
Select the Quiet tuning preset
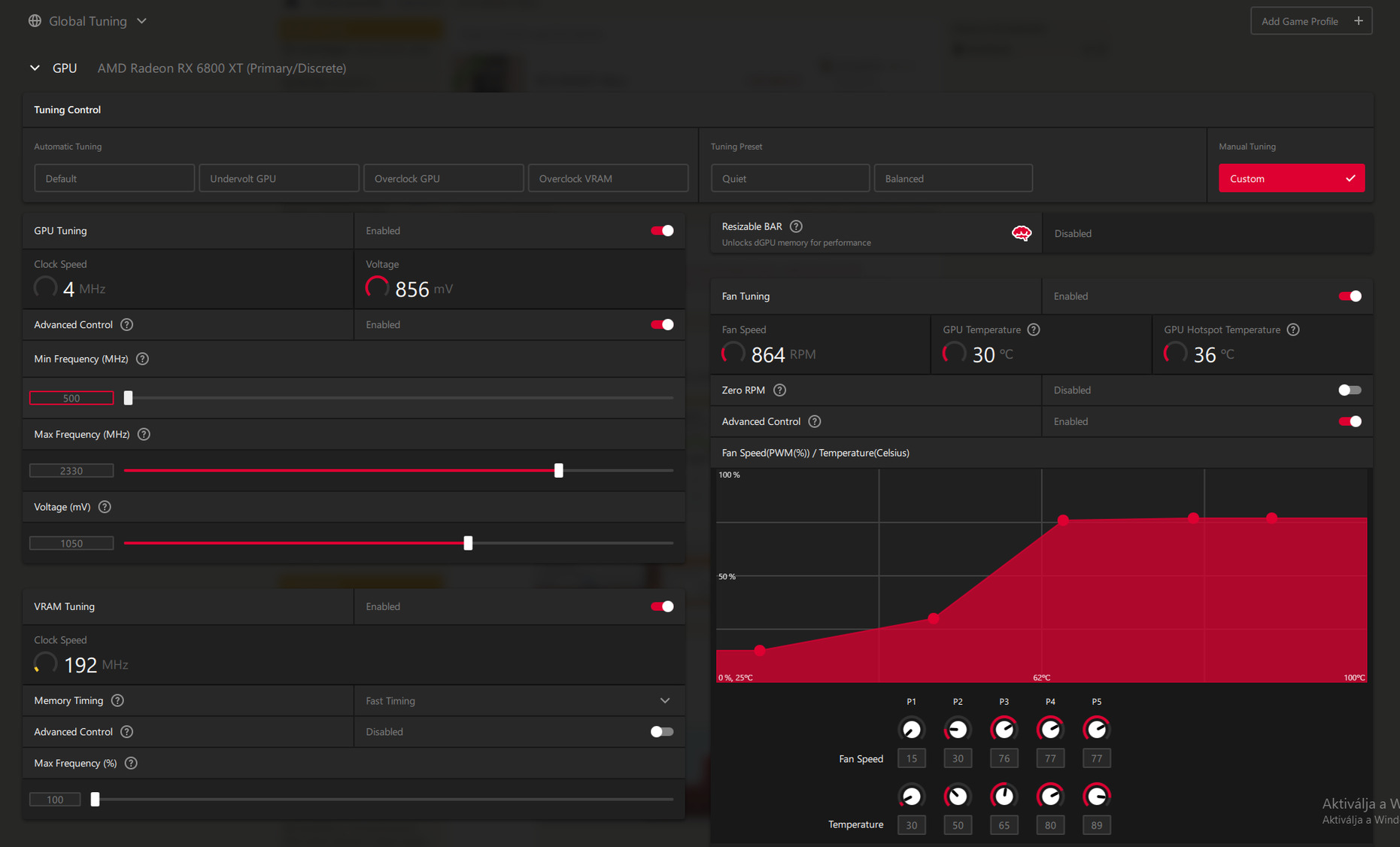[790, 178]
